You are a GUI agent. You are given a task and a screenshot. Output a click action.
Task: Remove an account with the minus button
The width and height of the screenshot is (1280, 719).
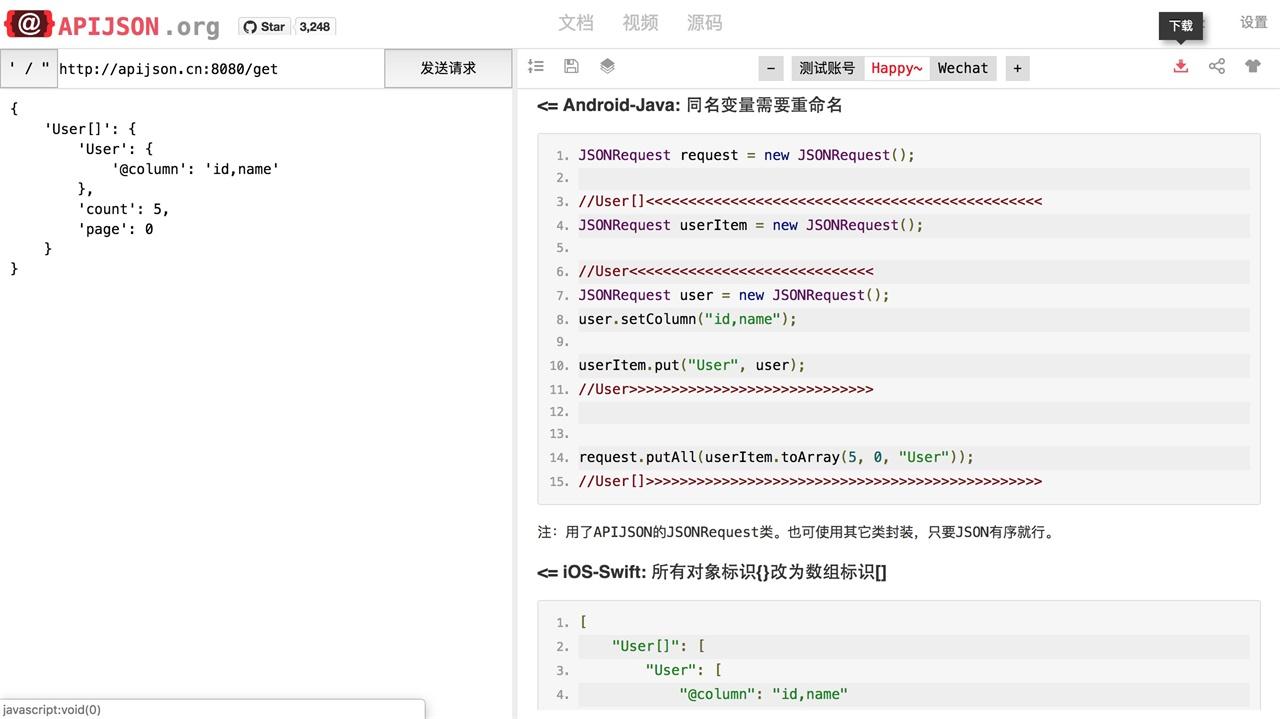[x=770, y=68]
